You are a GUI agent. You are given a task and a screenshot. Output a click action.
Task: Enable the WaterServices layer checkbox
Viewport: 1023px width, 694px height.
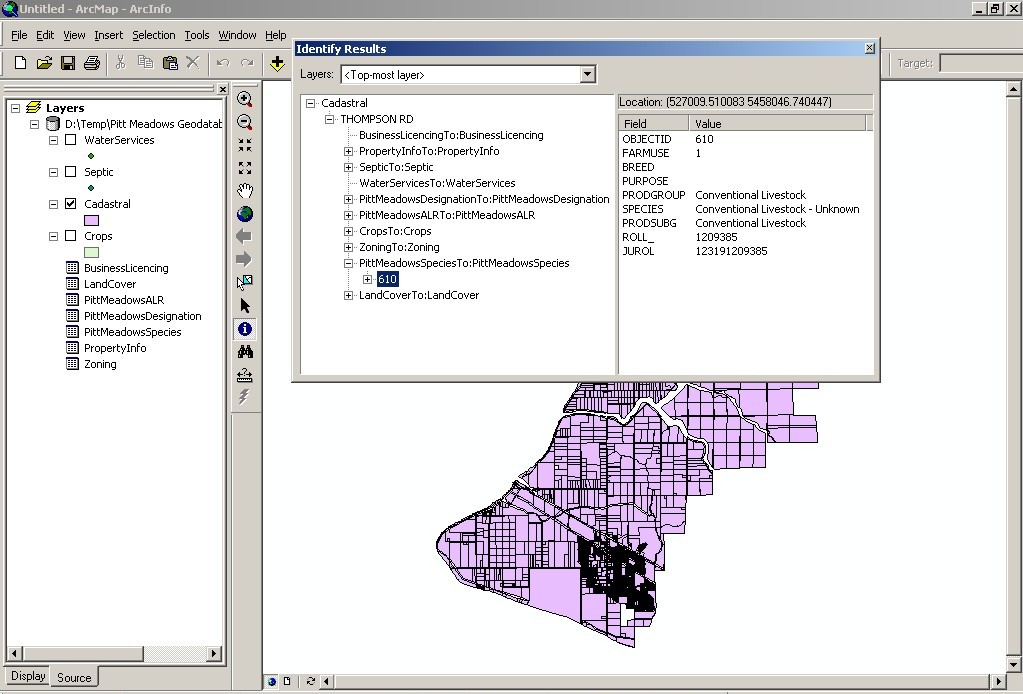point(70,140)
